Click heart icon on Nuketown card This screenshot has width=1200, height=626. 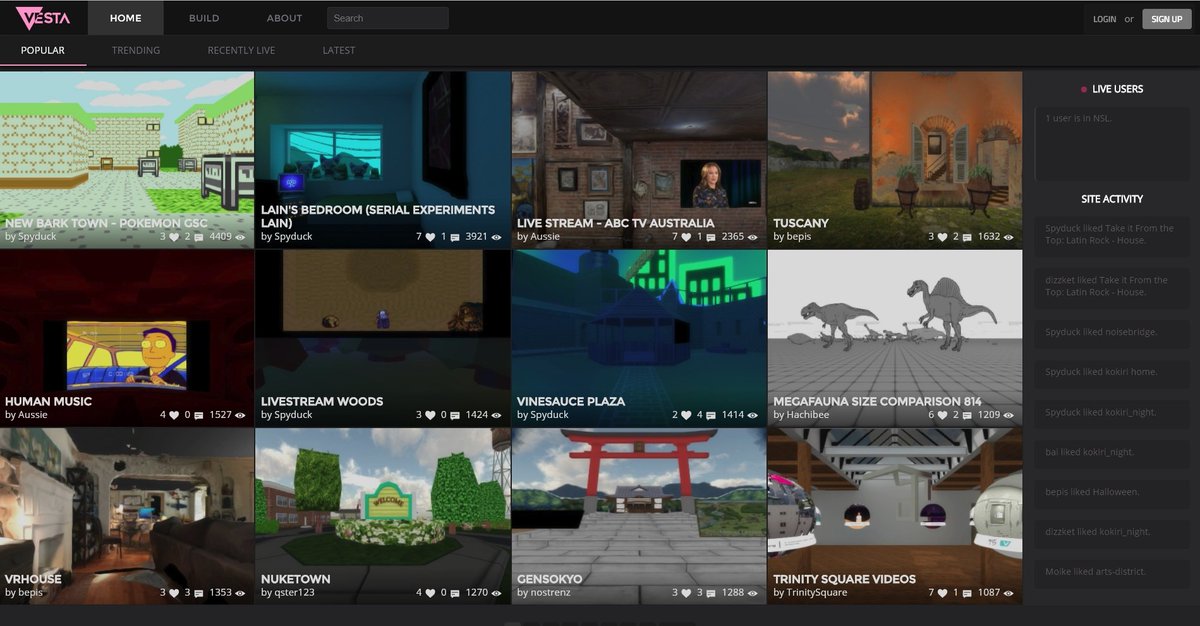pyautogui.click(x=430, y=593)
